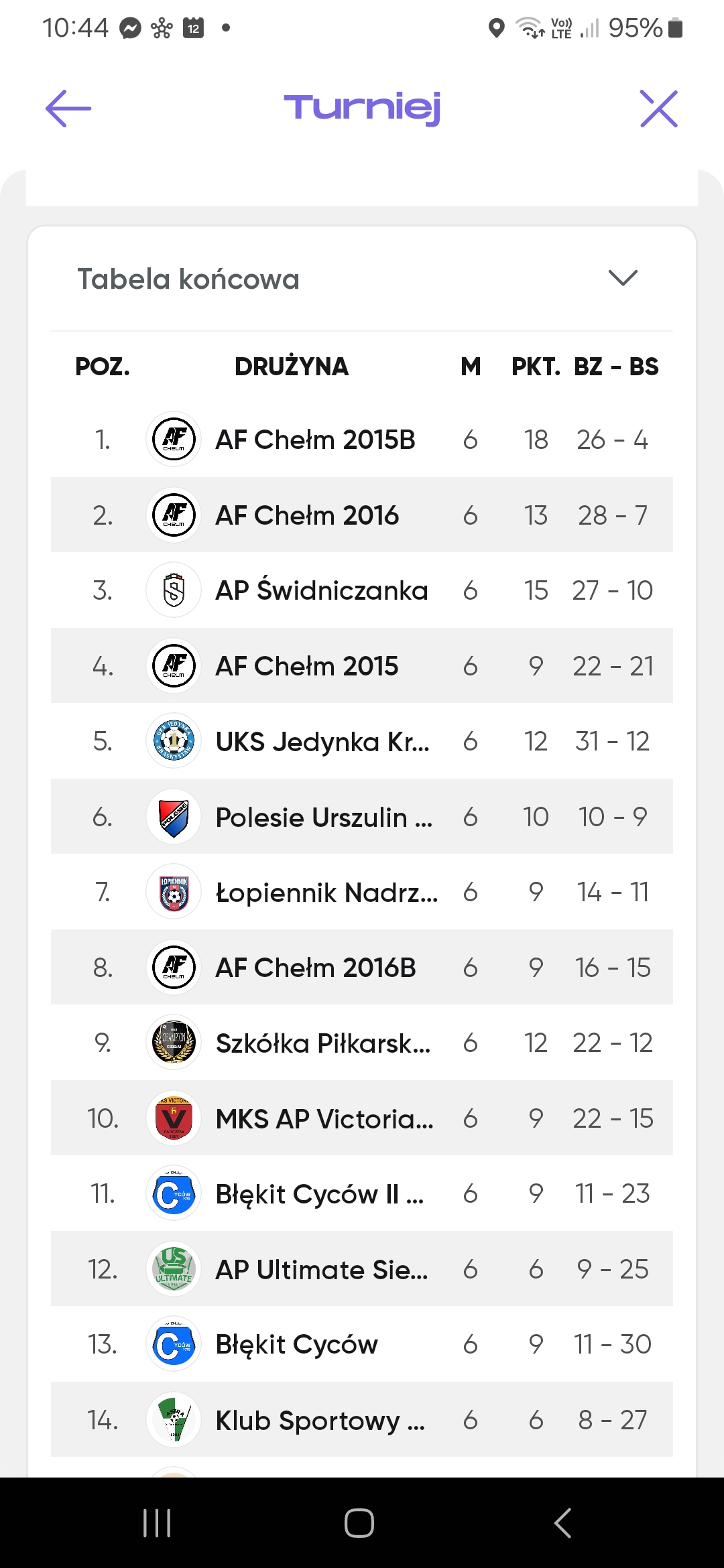The height and width of the screenshot is (1568, 724).
Task: Close the Turniej screen with X
Action: click(659, 108)
